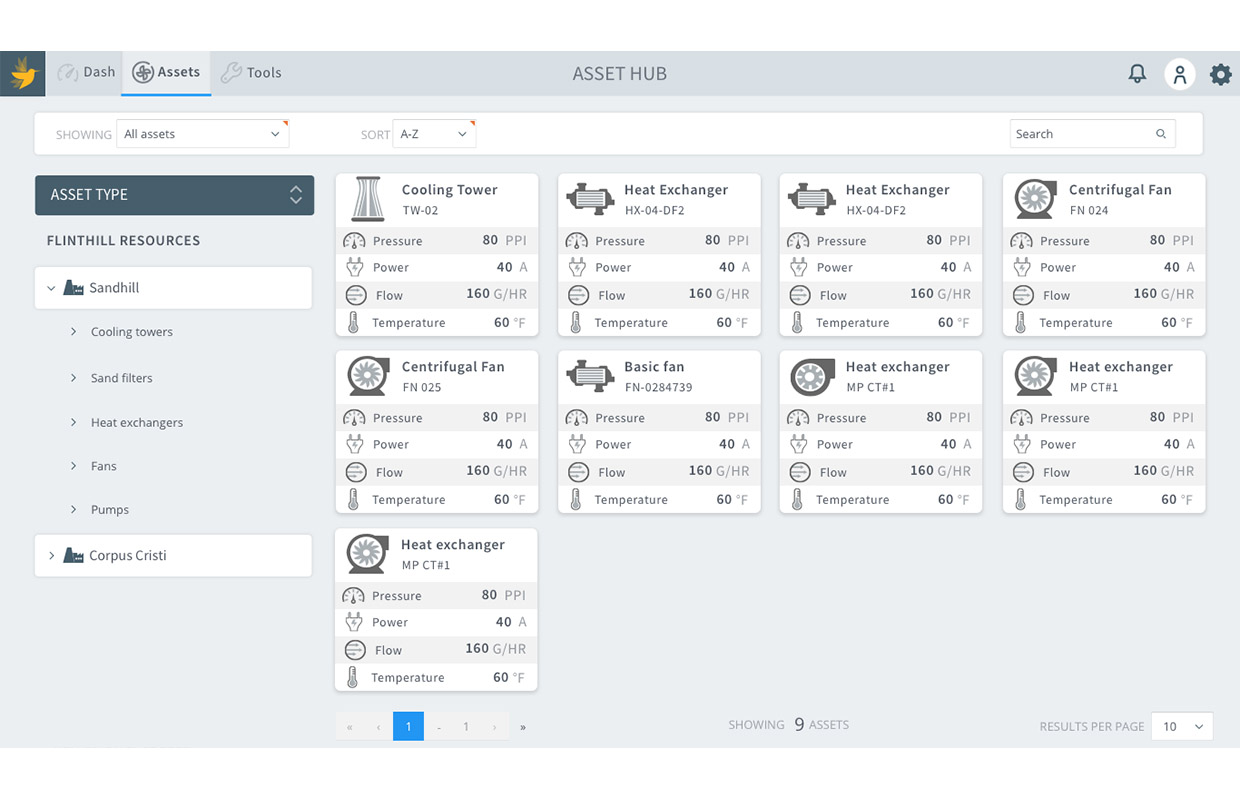Open the Showing All assets dropdown

click(x=202, y=134)
